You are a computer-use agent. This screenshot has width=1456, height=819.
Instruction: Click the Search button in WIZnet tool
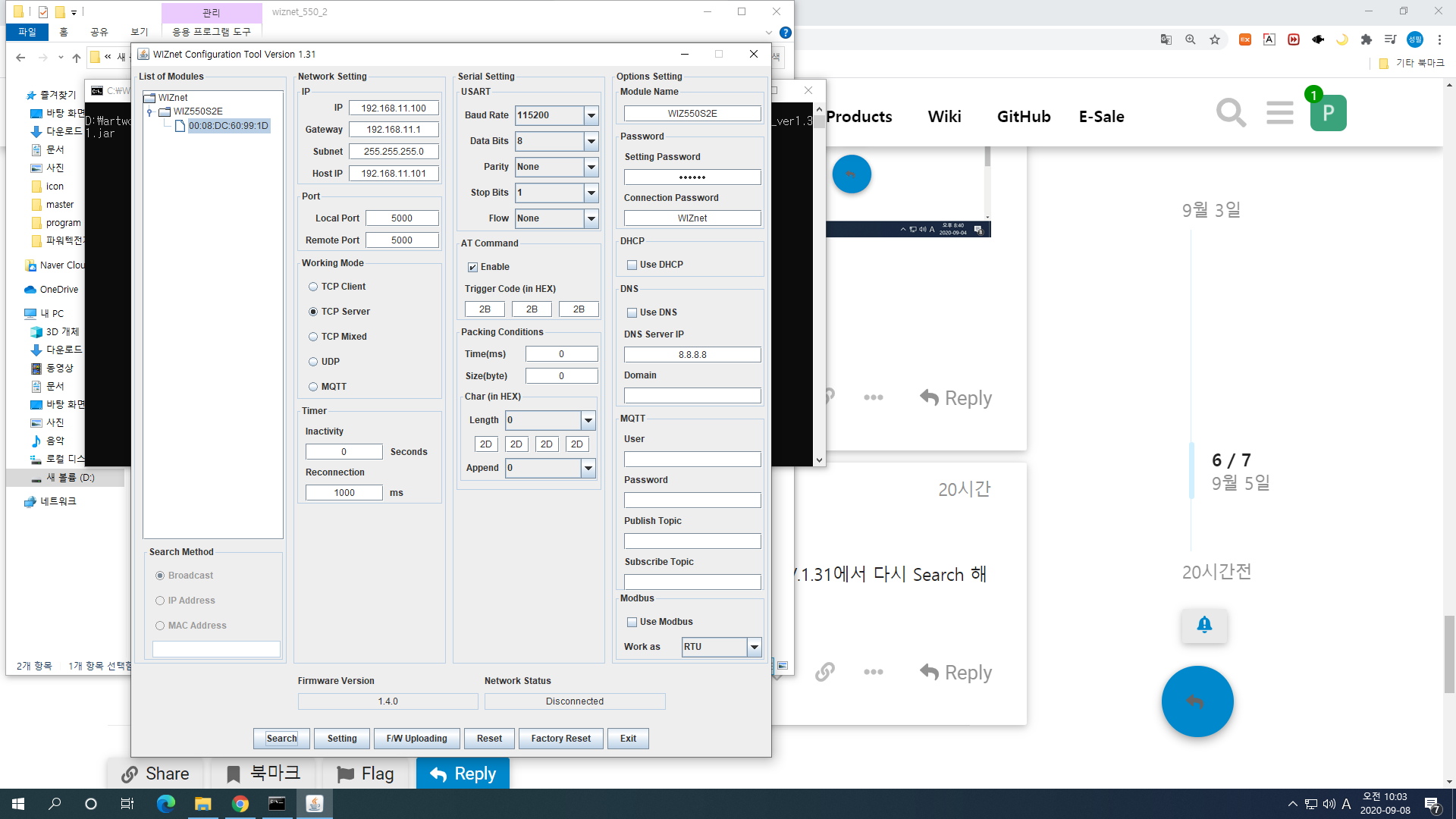(281, 738)
